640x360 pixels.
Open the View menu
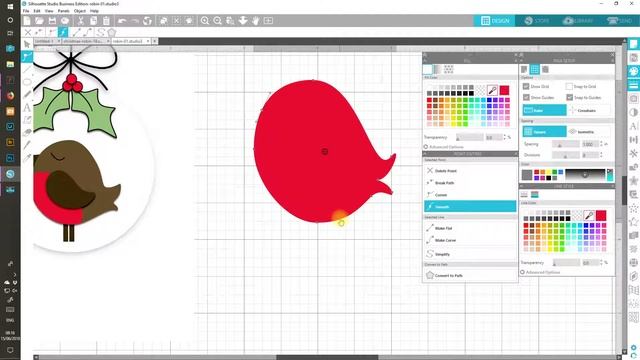[x=49, y=11]
